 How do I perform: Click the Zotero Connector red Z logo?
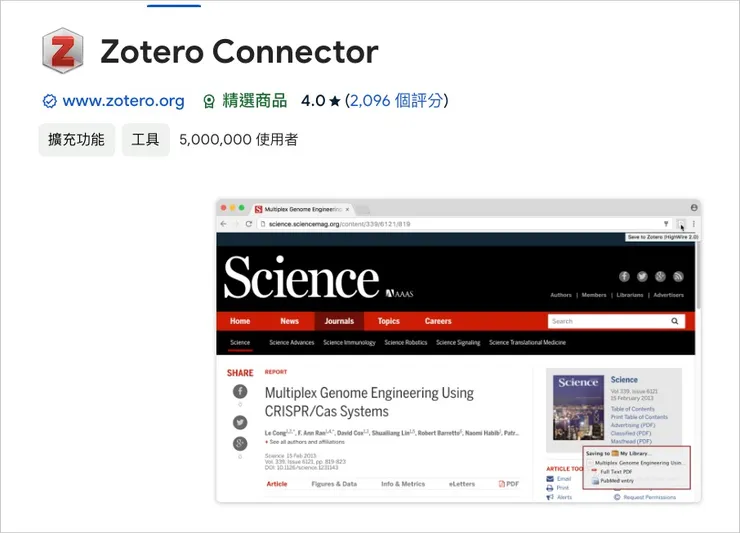coord(63,51)
